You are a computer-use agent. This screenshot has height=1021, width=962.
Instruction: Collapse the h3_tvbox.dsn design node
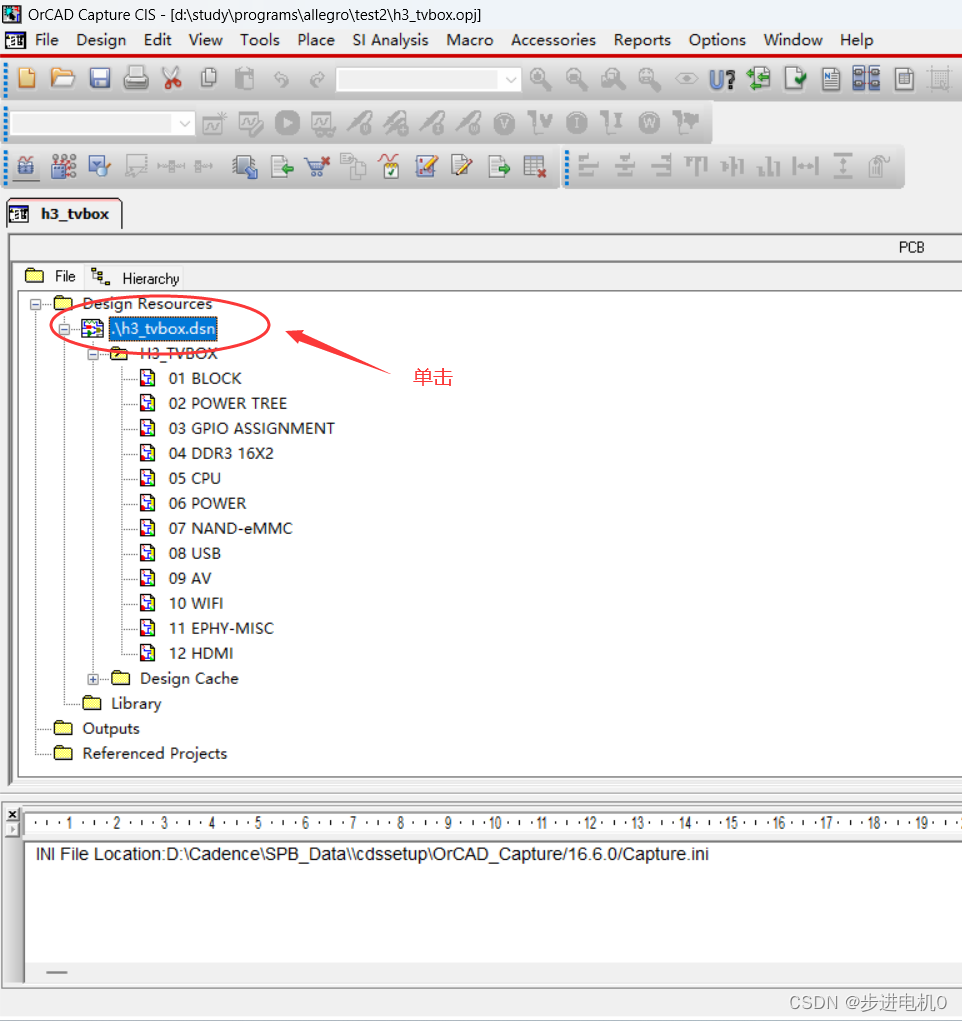pos(64,329)
